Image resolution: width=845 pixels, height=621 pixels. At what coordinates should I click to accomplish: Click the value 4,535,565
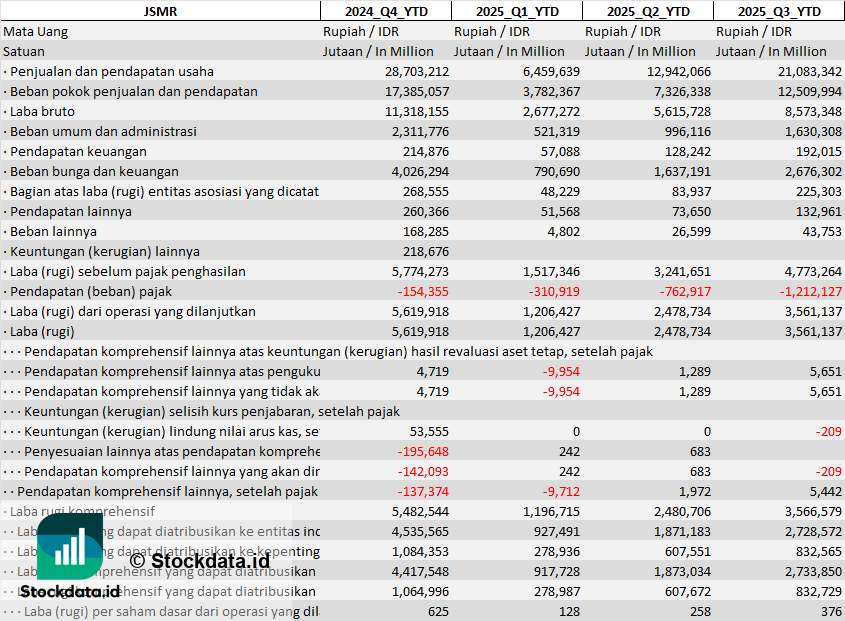click(420, 531)
